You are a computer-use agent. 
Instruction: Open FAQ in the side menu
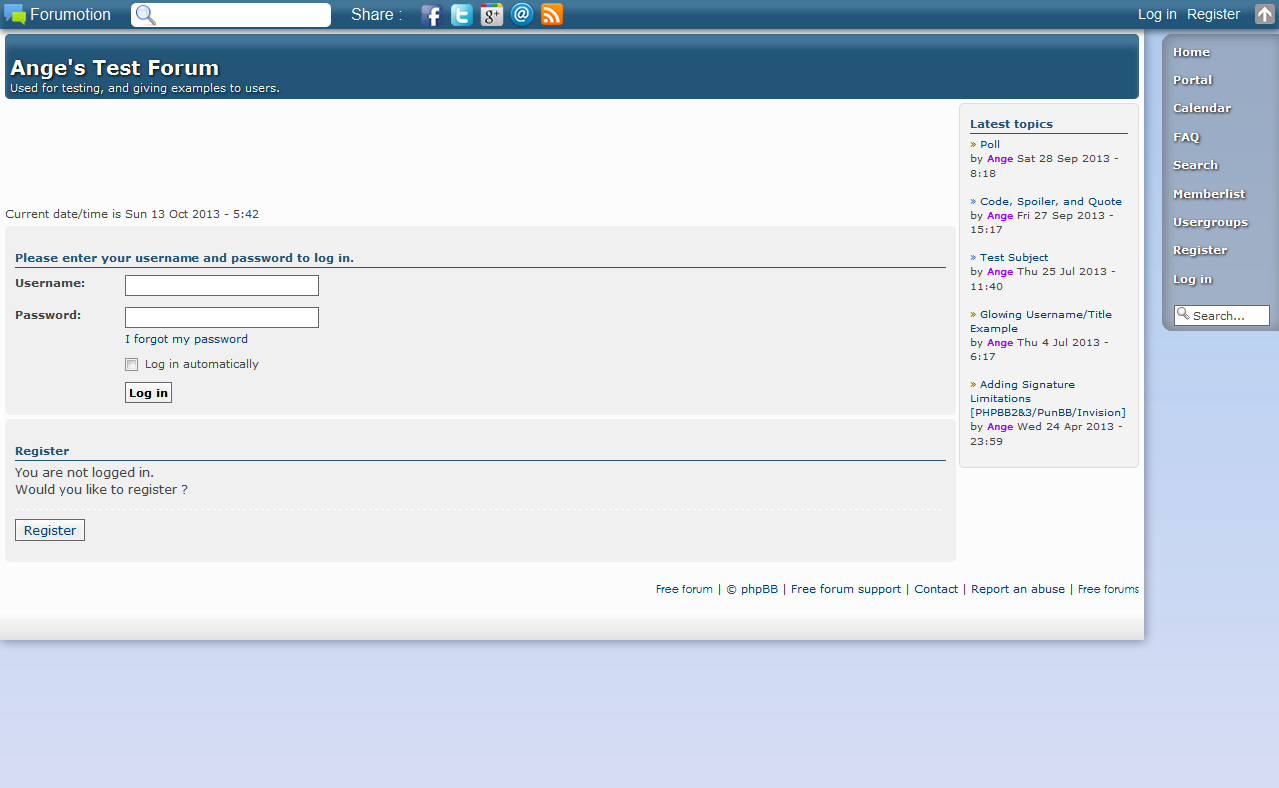pos(1186,137)
